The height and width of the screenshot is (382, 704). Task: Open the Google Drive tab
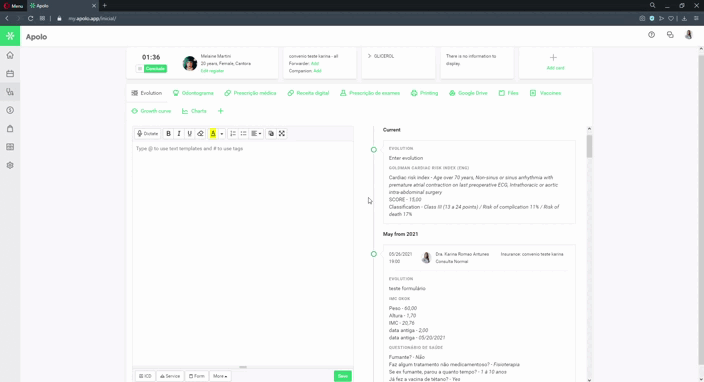point(468,93)
